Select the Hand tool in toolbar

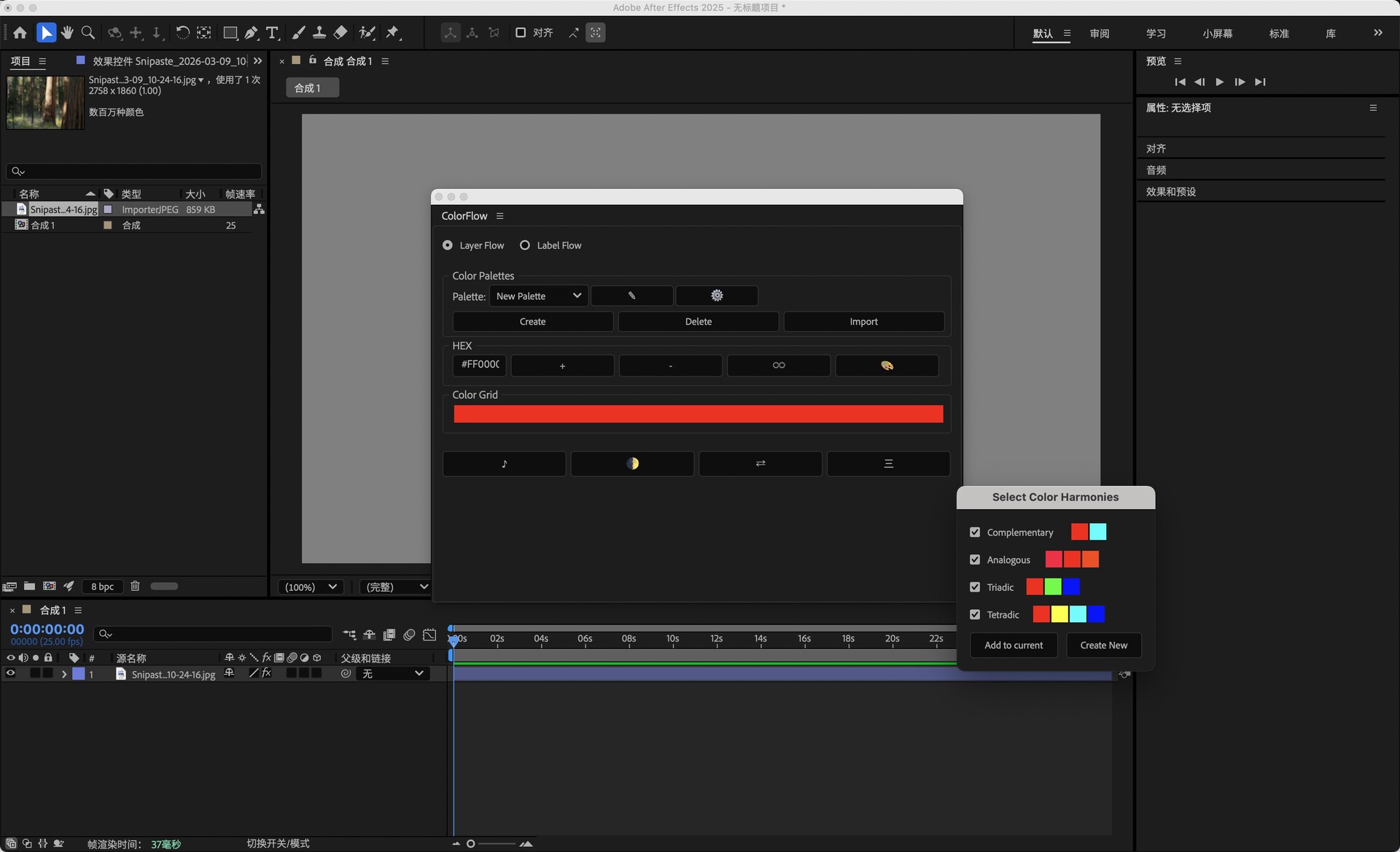[67, 33]
